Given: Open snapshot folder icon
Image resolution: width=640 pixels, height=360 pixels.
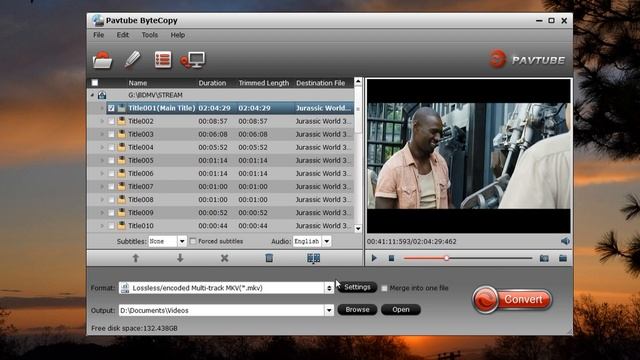Looking at the screenshot, I should click(563, 258).
